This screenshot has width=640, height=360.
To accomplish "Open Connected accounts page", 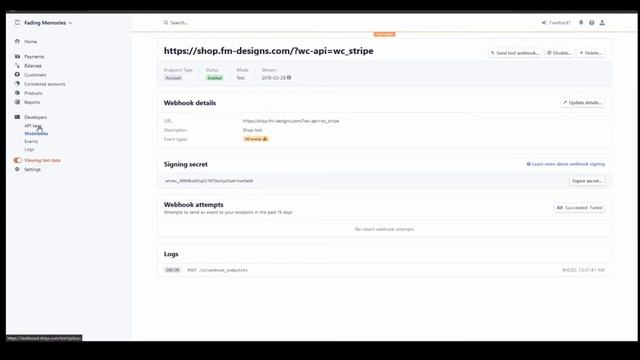I will point(44,84).
